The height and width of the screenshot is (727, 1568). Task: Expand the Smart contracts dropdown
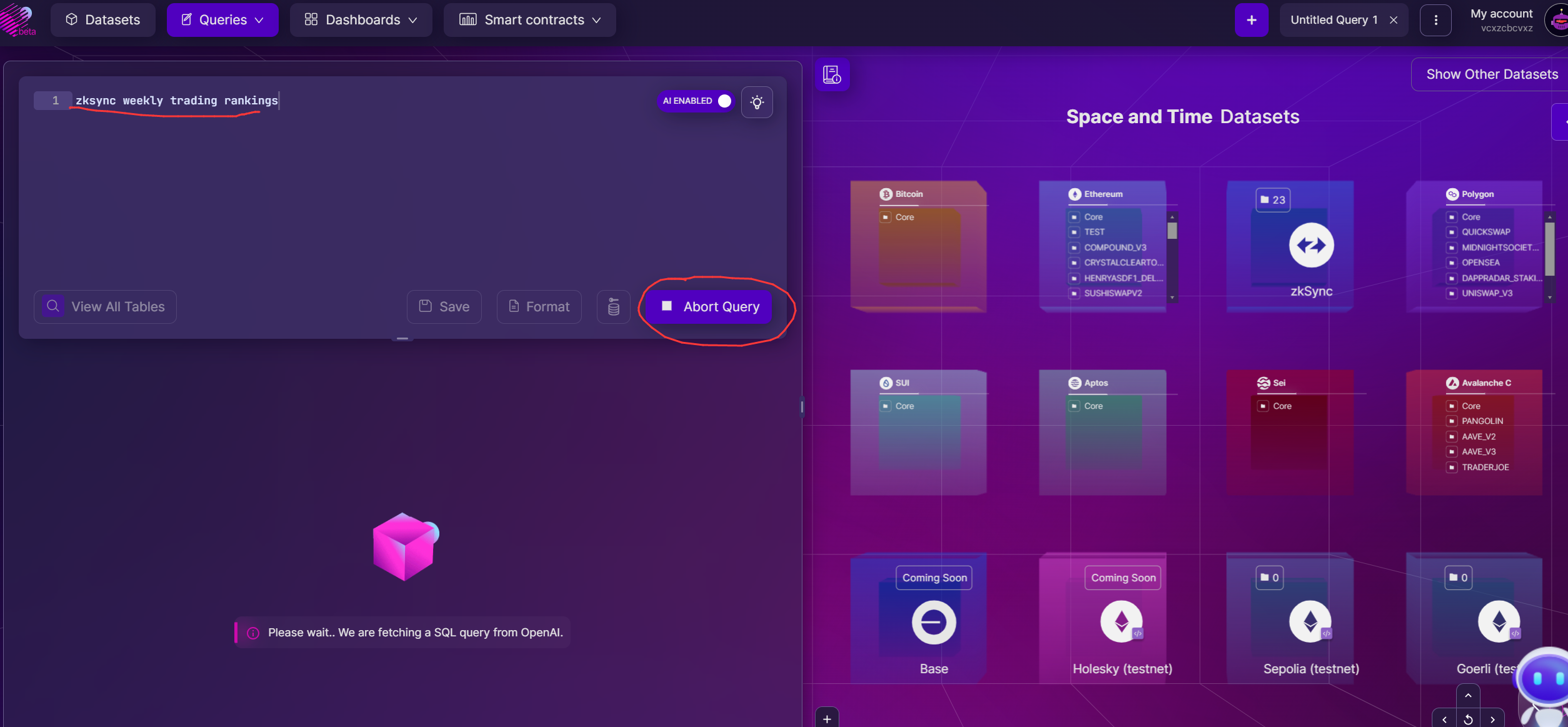[x=529, y=20]
